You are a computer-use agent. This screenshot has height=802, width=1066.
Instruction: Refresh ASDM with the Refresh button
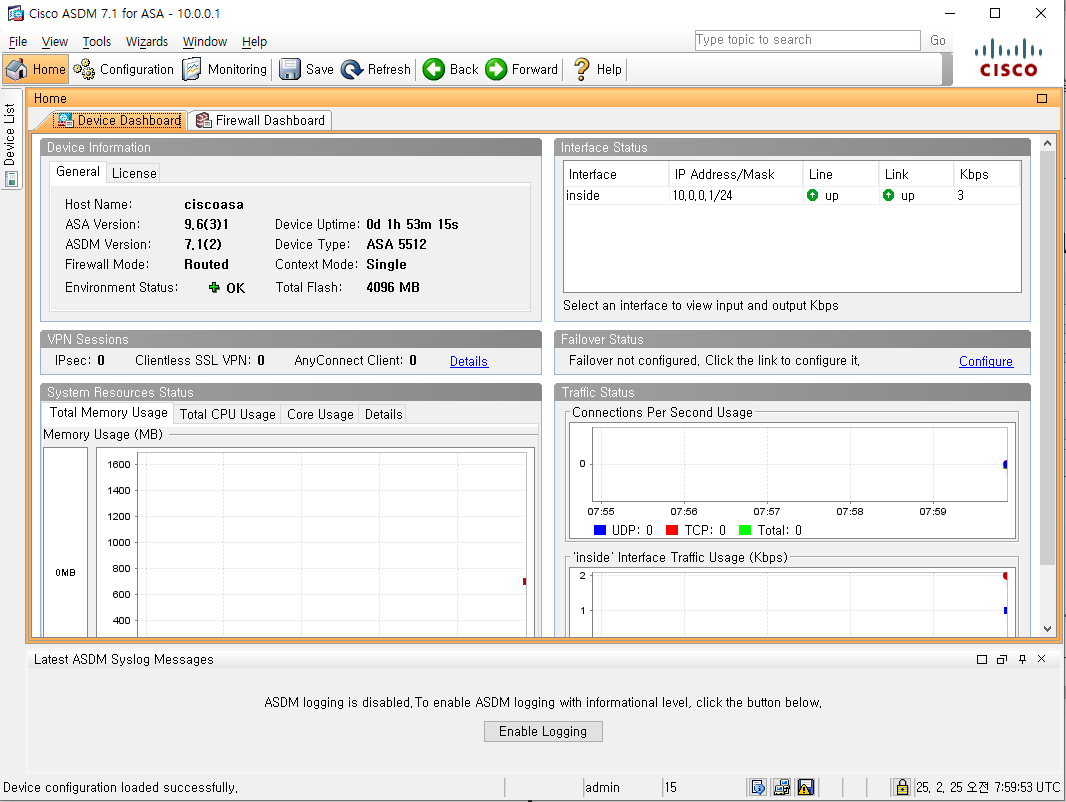point(376,69)
